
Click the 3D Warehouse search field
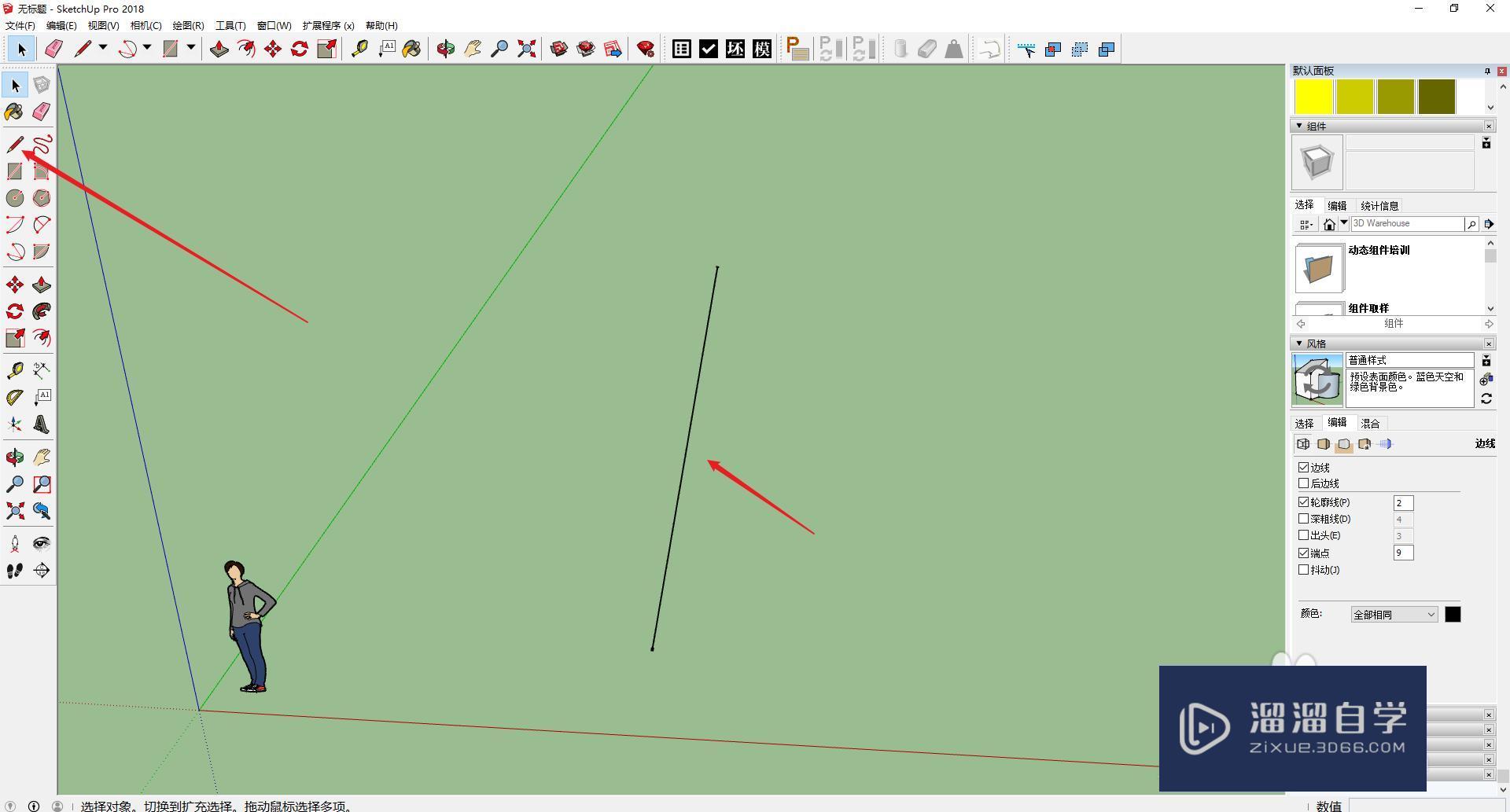1407,224
